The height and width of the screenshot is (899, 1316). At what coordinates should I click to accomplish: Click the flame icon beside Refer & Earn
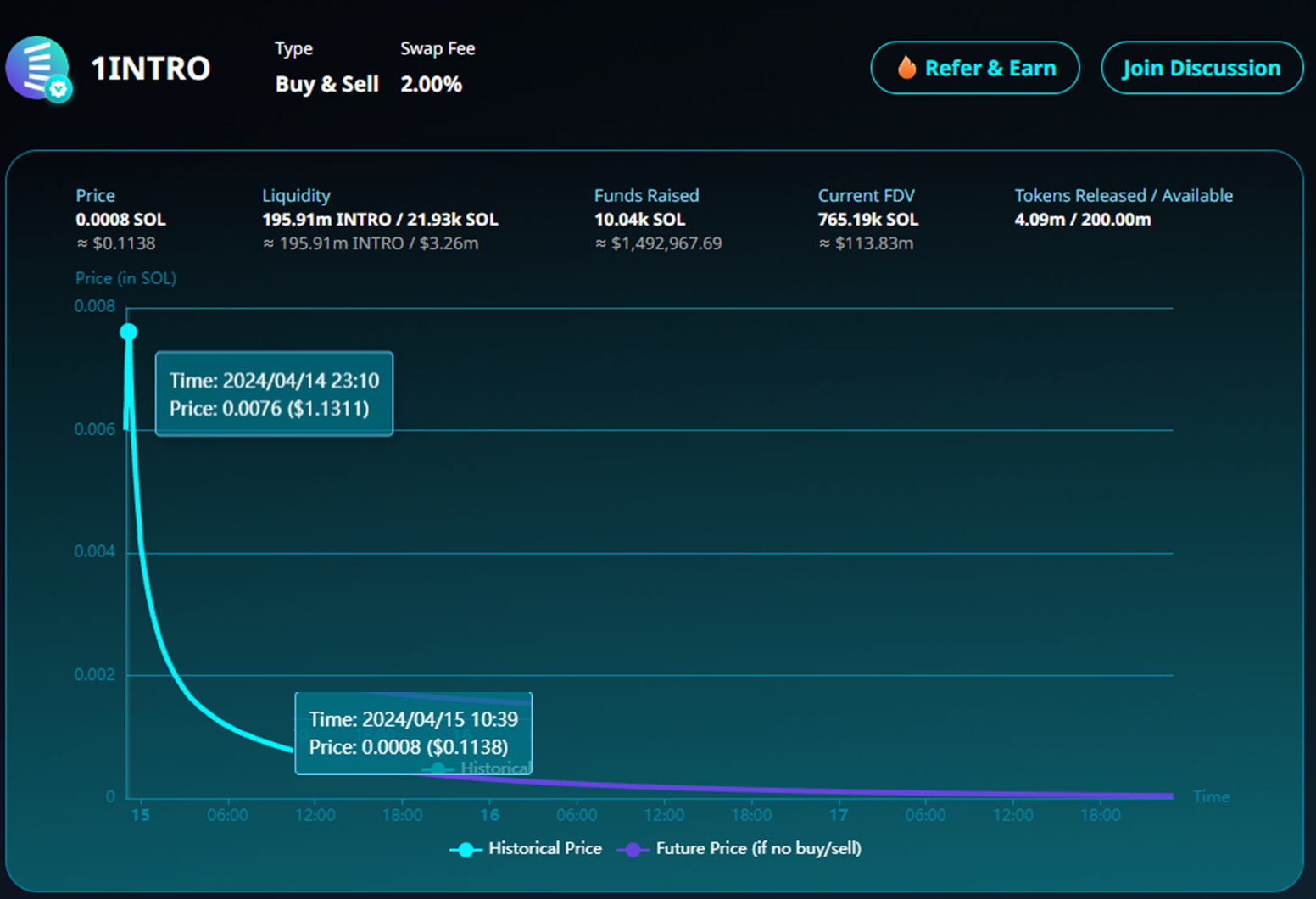tap(906, 68)
